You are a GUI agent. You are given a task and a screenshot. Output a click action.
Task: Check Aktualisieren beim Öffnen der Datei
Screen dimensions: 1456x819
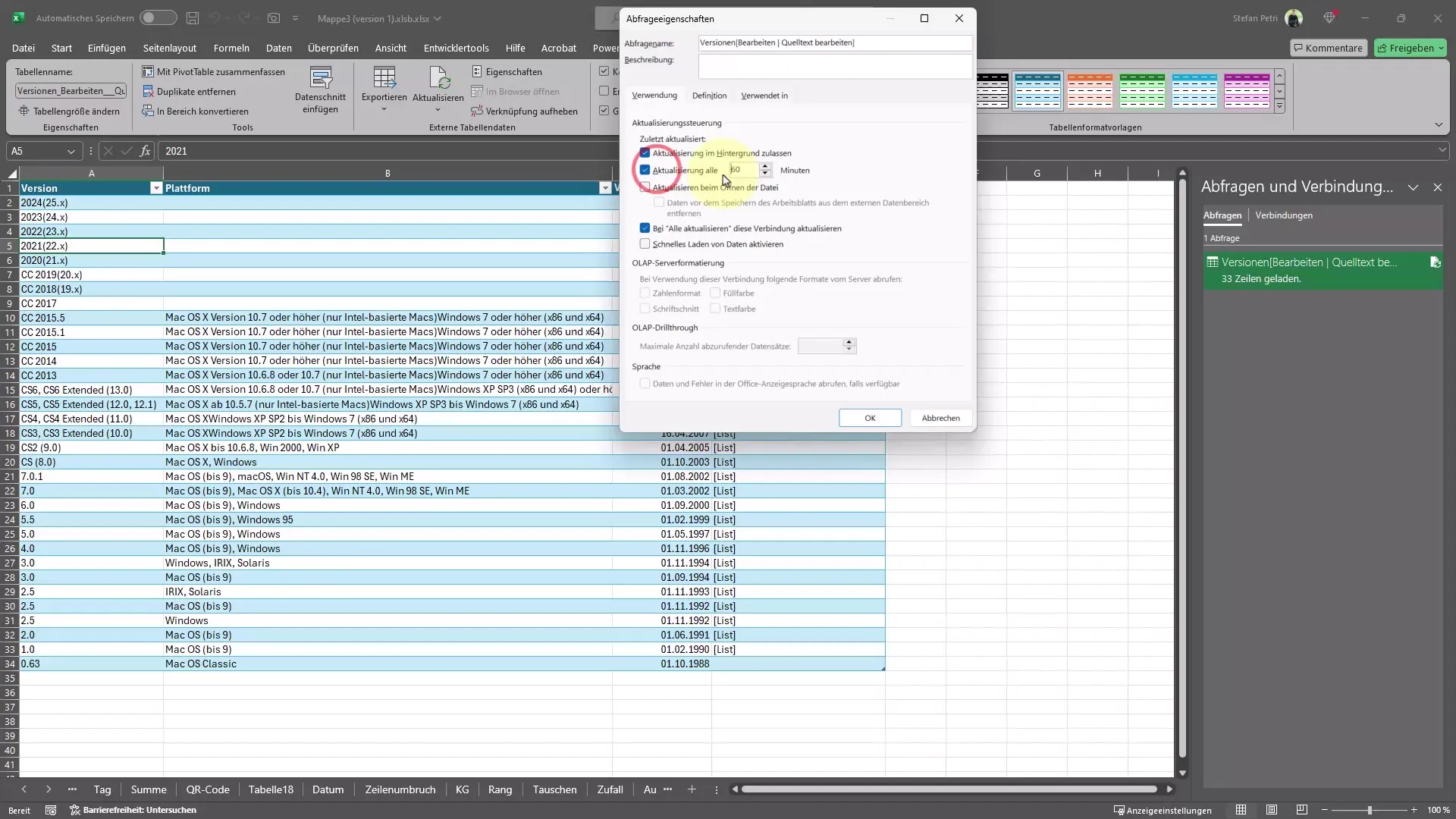[645, 187]
